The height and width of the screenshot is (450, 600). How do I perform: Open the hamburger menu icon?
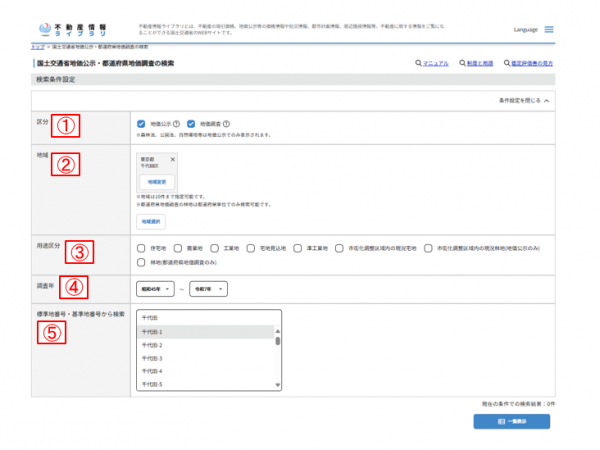(x=577, y=29)
